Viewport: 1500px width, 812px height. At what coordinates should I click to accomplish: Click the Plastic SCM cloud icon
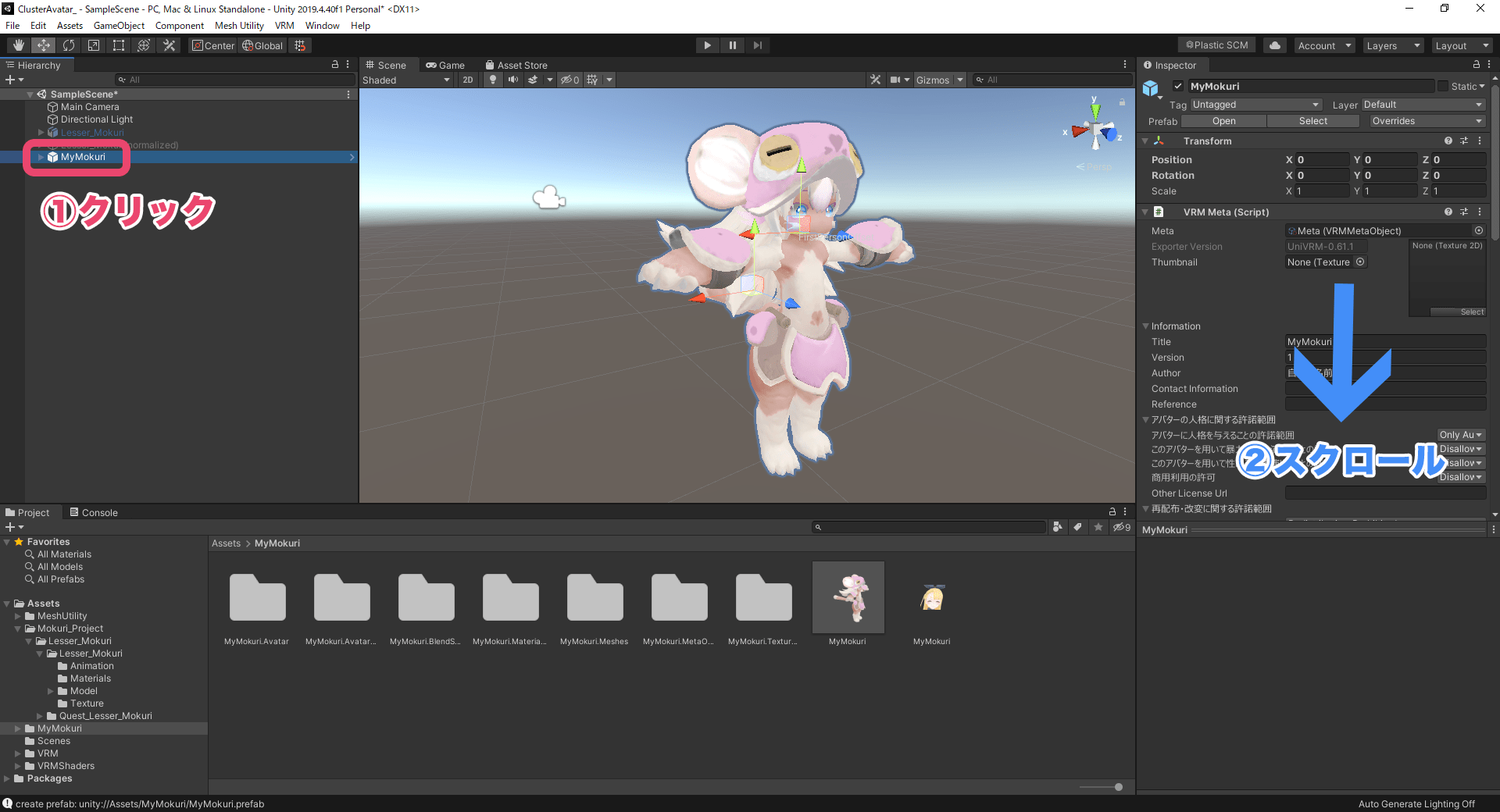tap(1274, 45)
